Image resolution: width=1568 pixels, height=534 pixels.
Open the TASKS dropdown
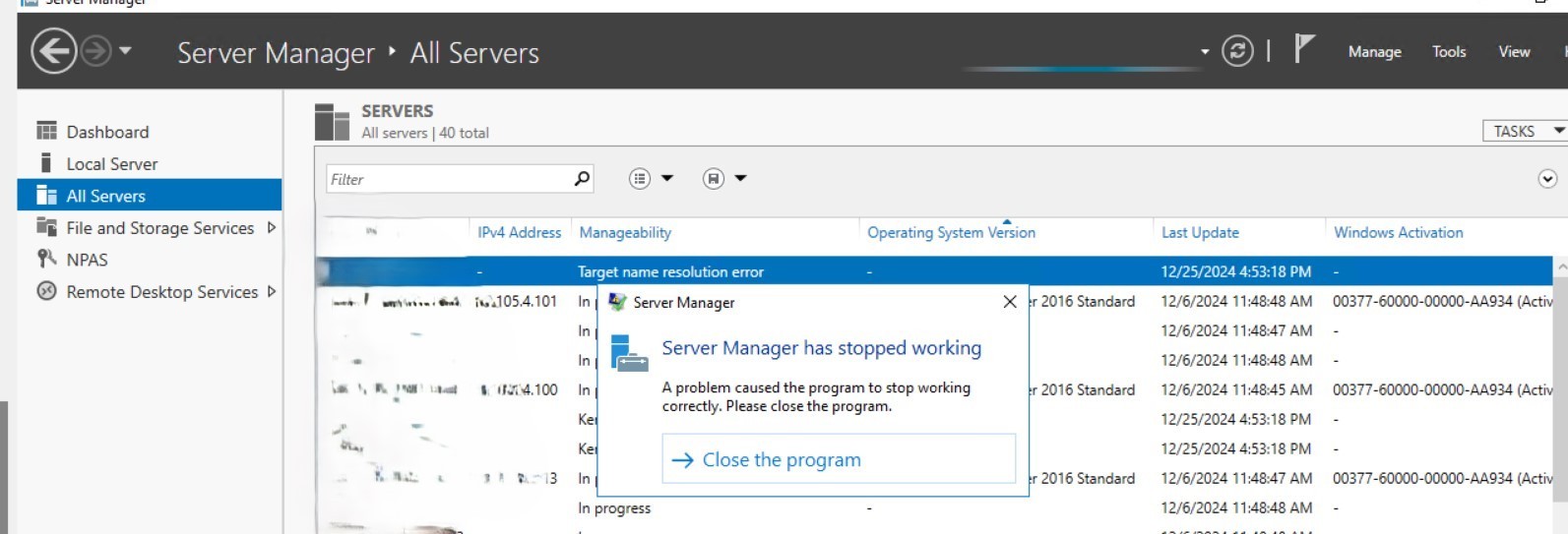1525,131
